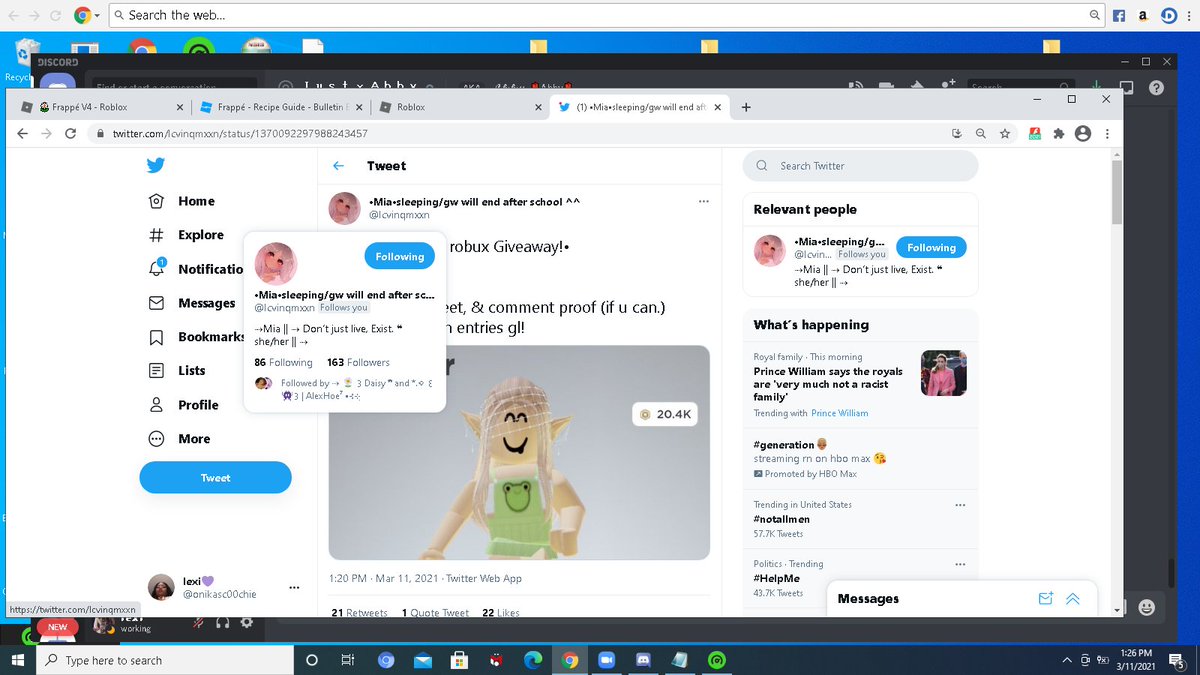Click the top Search the web box
Screen dimensions: 1200x675
[605, 15]
